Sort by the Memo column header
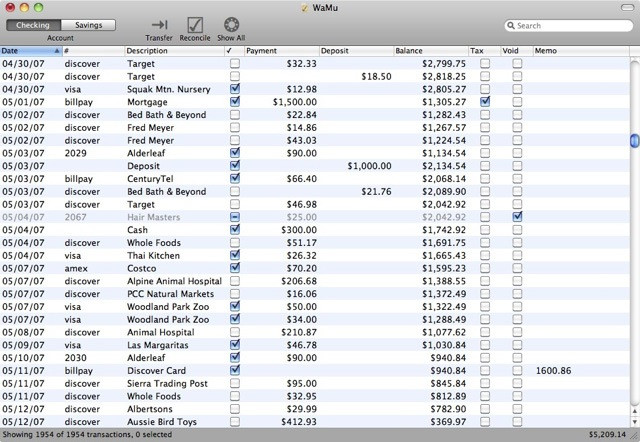 581,51
